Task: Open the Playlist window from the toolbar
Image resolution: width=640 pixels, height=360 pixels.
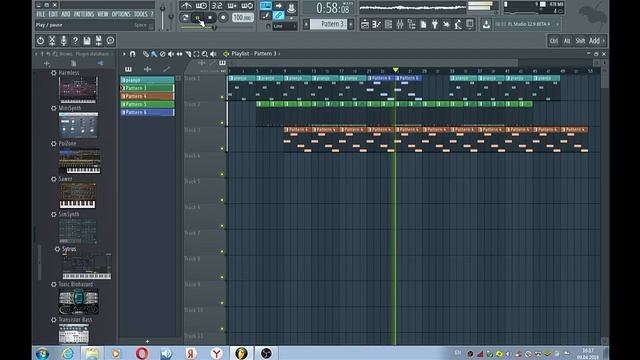Action: pyautogui.click(x=365, y=25)
